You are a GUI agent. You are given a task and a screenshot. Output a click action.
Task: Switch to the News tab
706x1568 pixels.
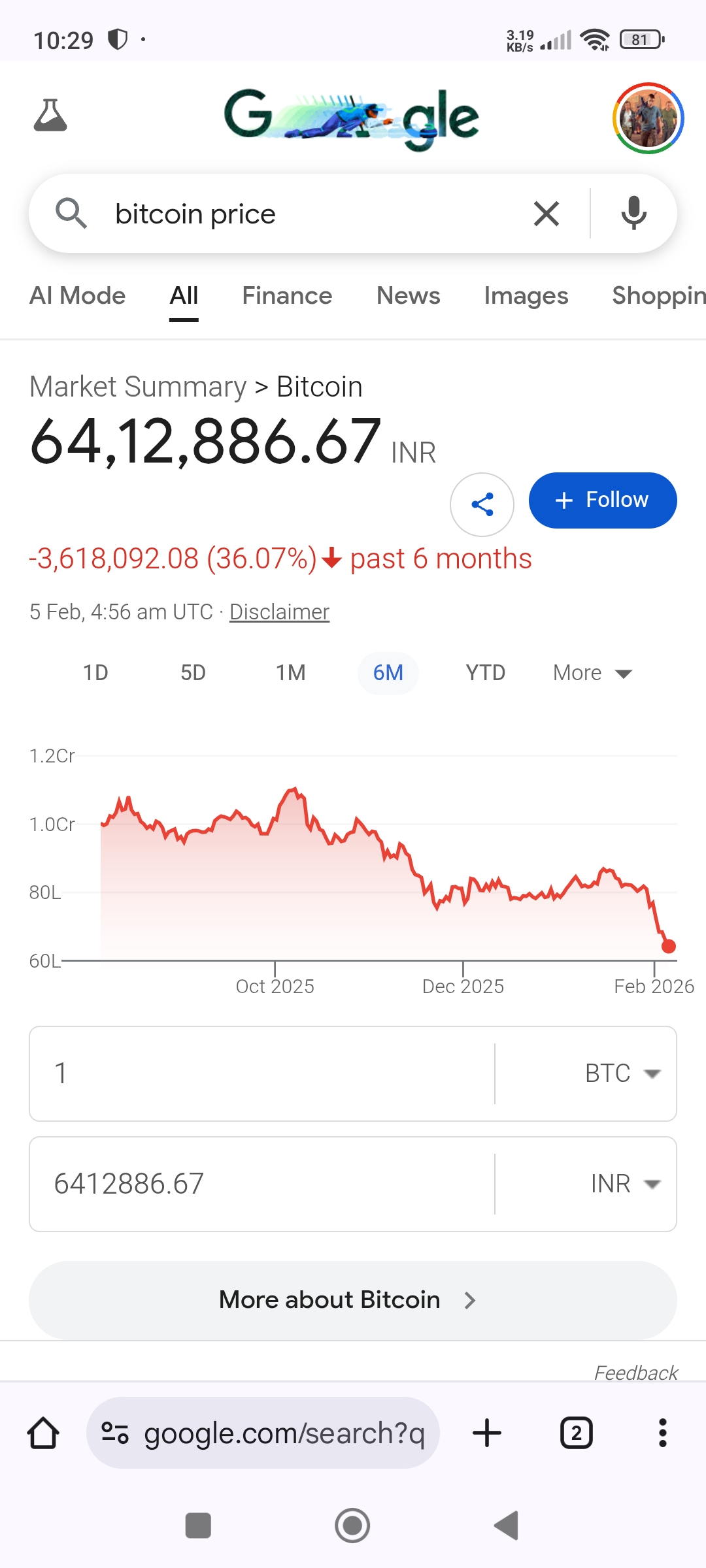pyautogui.click(x=408, y=296)
